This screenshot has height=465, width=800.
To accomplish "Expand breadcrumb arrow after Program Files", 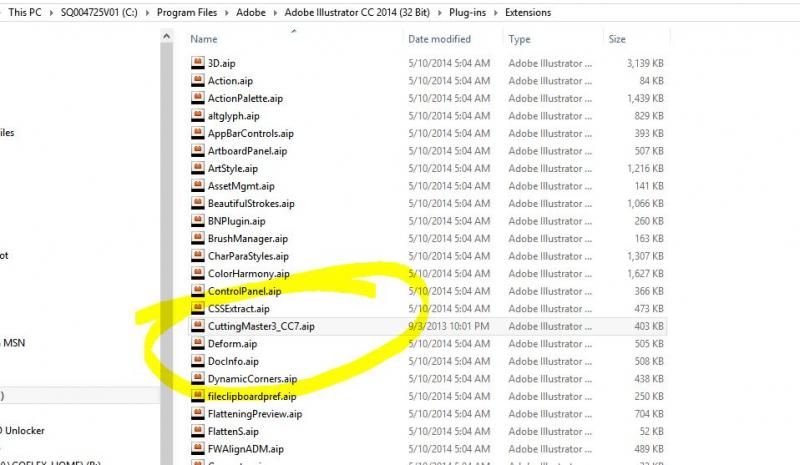I will pos(227,13).
